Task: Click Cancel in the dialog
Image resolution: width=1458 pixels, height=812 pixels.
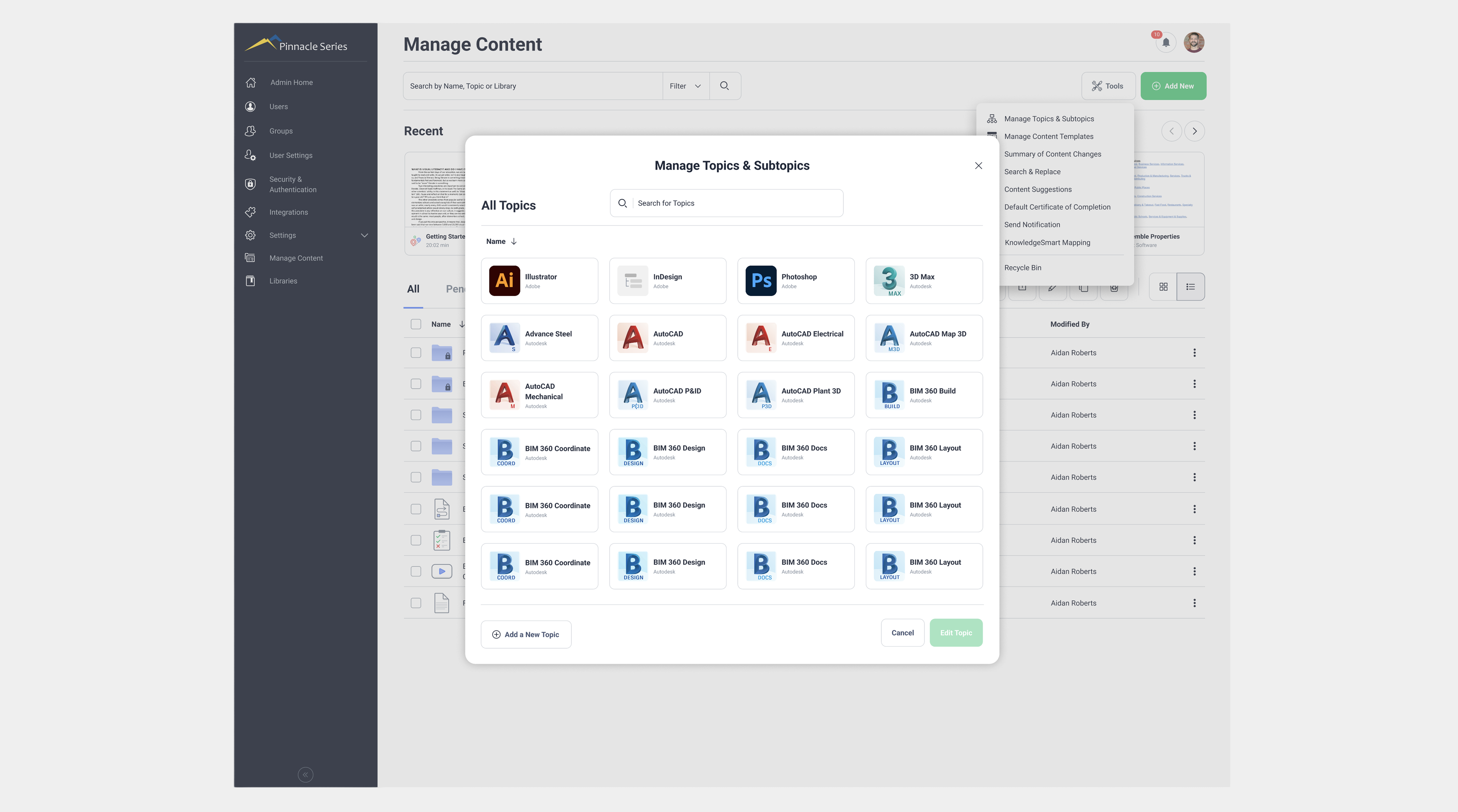Action: [903, 633]
